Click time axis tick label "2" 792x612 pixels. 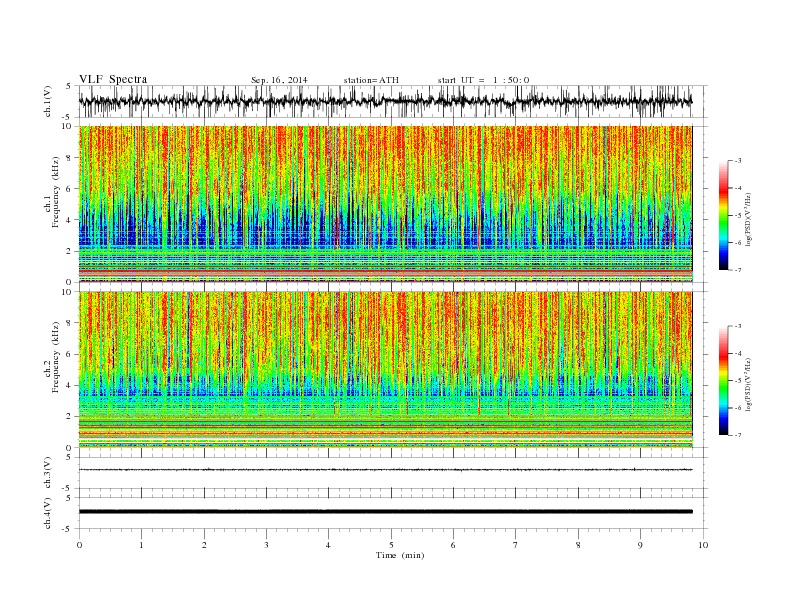pos(204,545)
